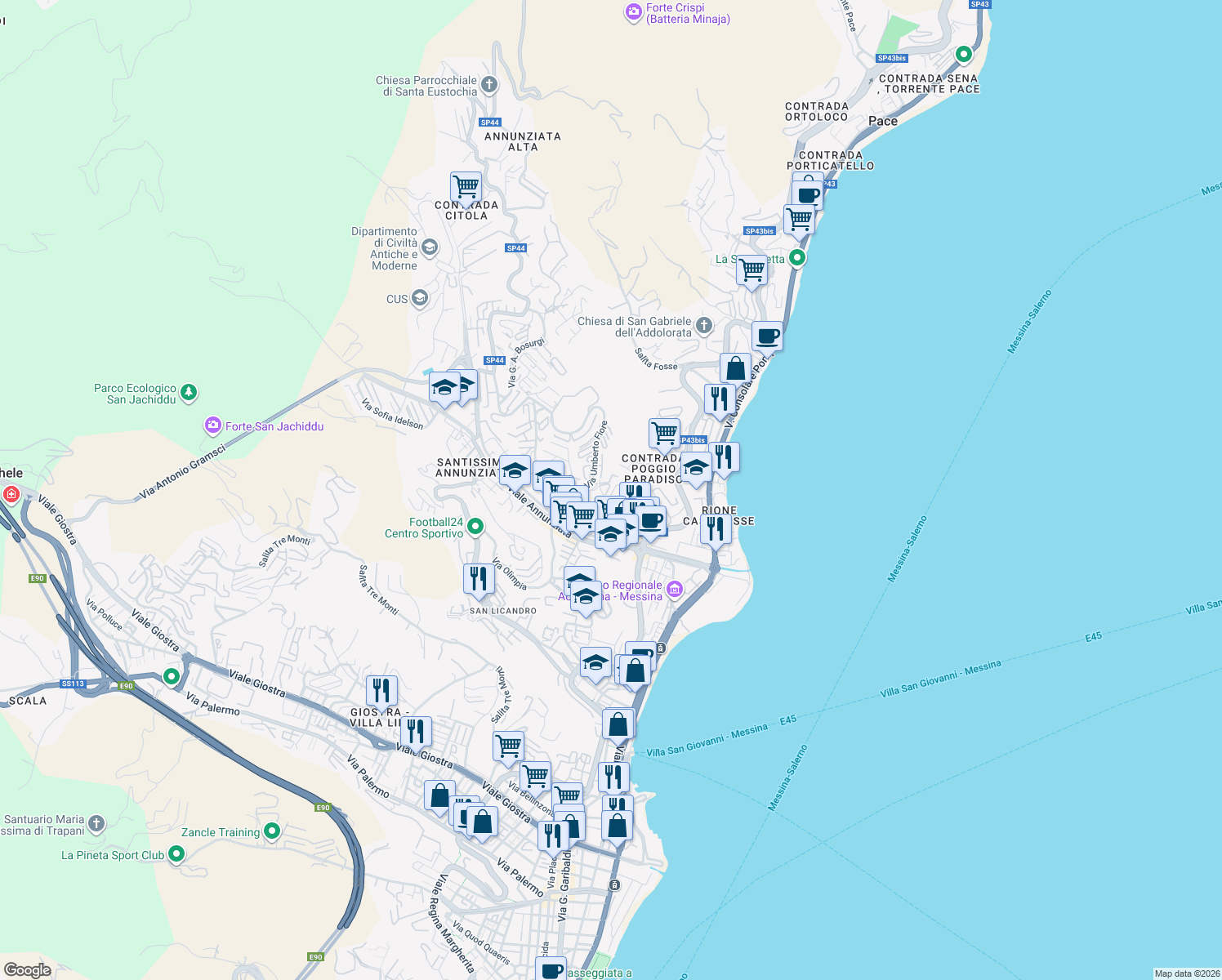This screenshot has width=1222, height=980.
Task: Click the restaurant fork-and-knife marker at Rione Case Basse
Action: (x=716, y=527)
